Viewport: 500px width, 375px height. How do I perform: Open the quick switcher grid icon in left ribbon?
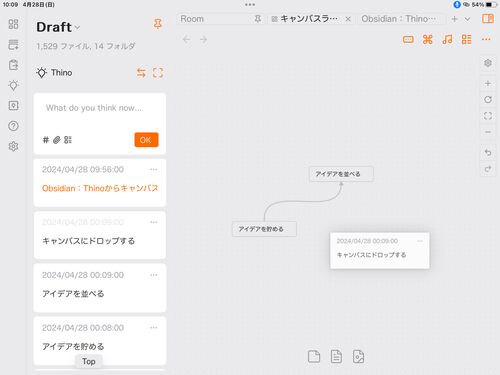(13, 24)
